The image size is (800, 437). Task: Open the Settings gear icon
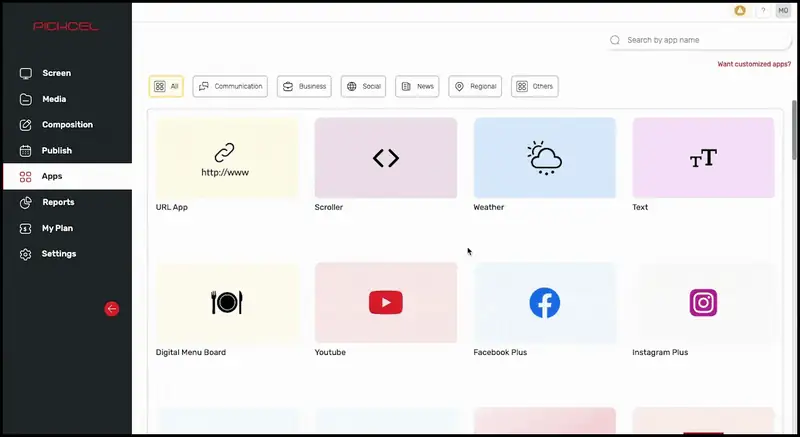click(x=26, y=254)
